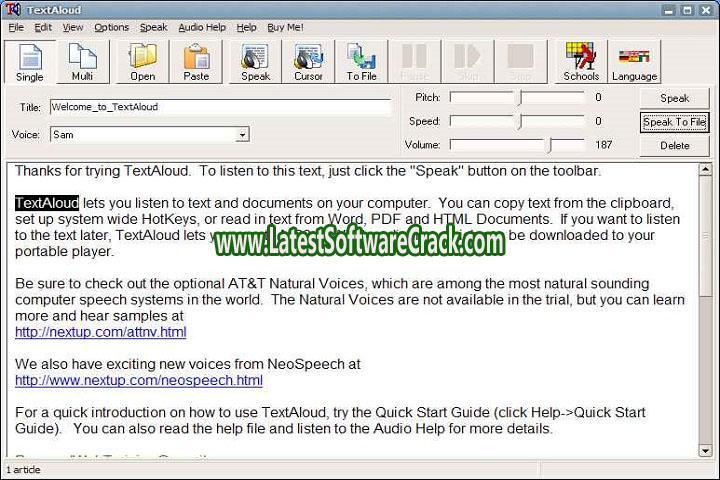Click the Title field with Welcome_to_TextAloud
This screenshot has width=720, height=480.
[220, 107]
